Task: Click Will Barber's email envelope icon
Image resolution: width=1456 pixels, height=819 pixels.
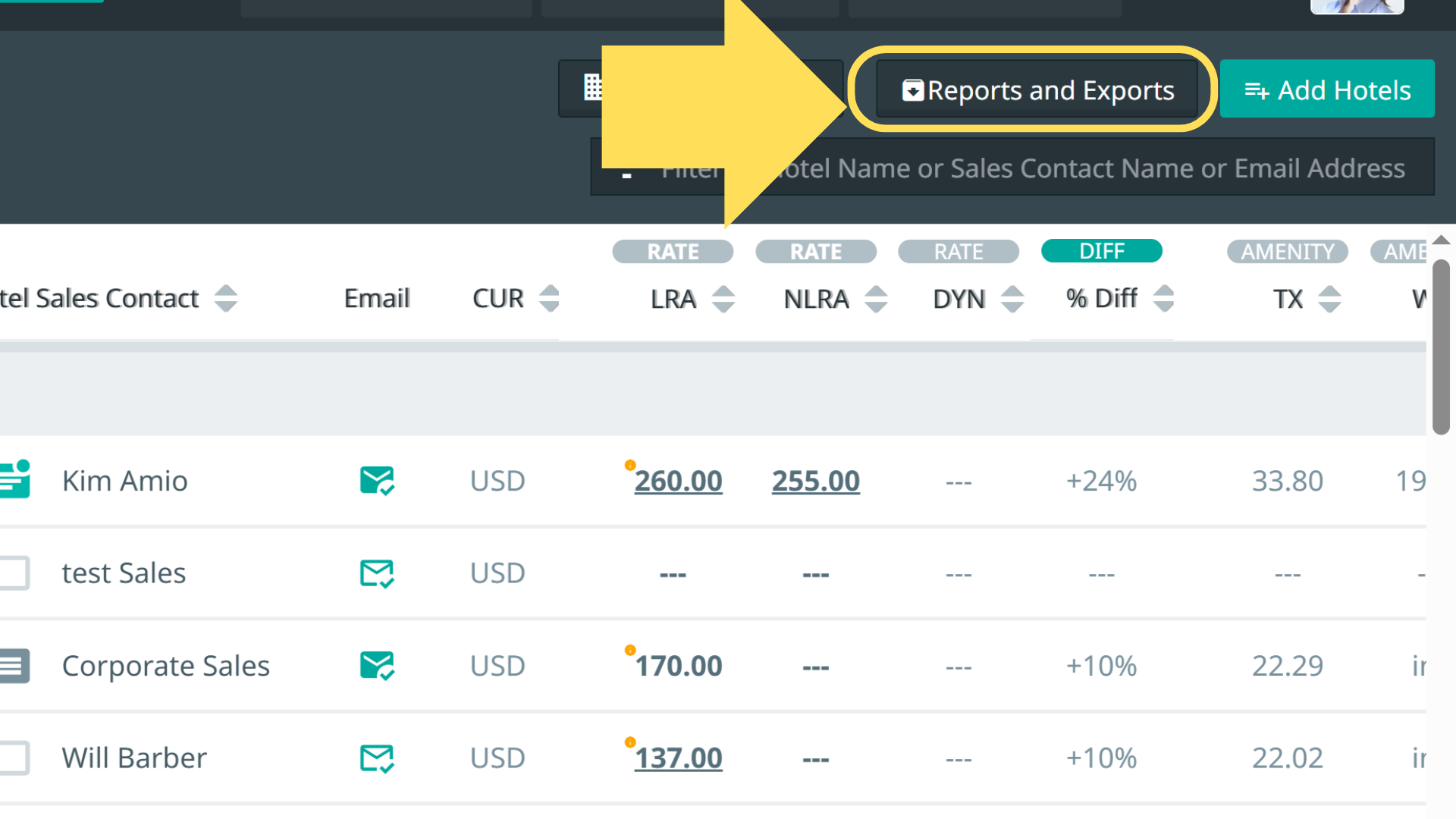Action: click(376, 758)
